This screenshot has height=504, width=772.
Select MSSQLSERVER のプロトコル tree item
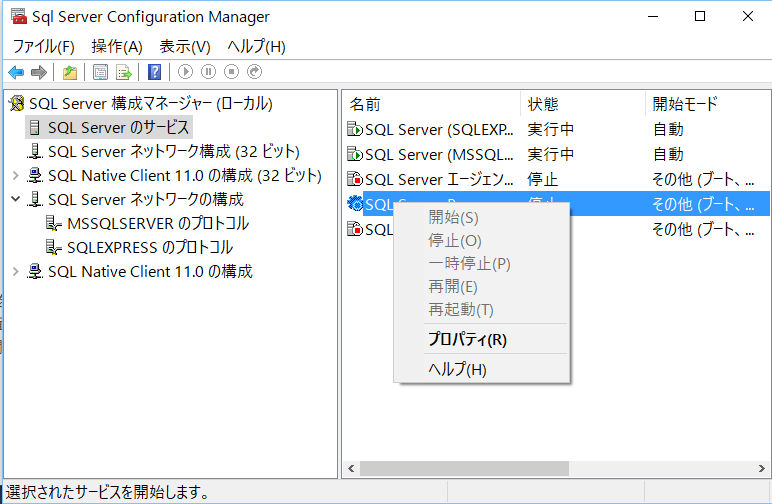click(158, 223)
